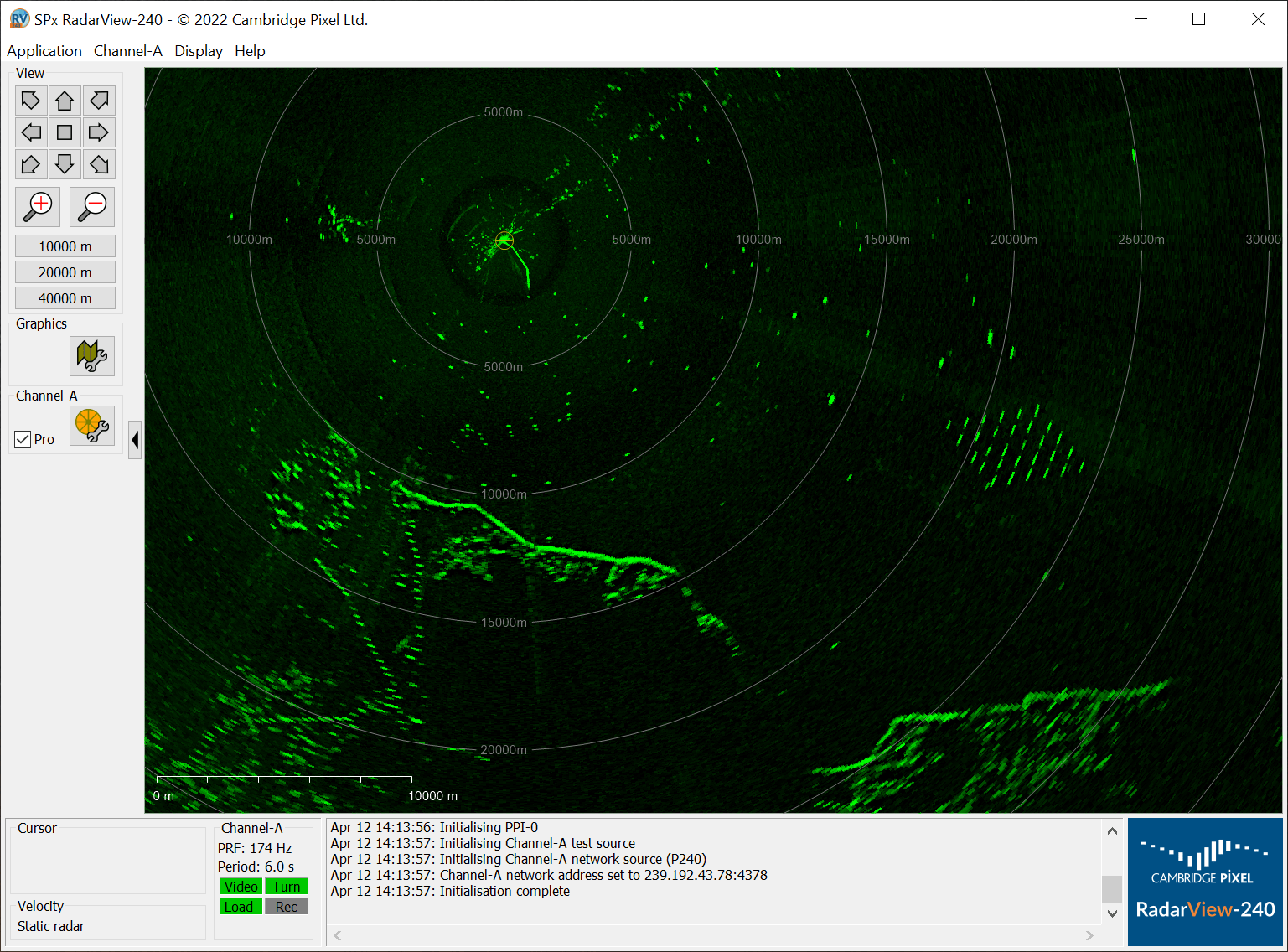Pan the radar view down
The width and height of the screenshot is (1288, 952).
click(x=65, y=164)
